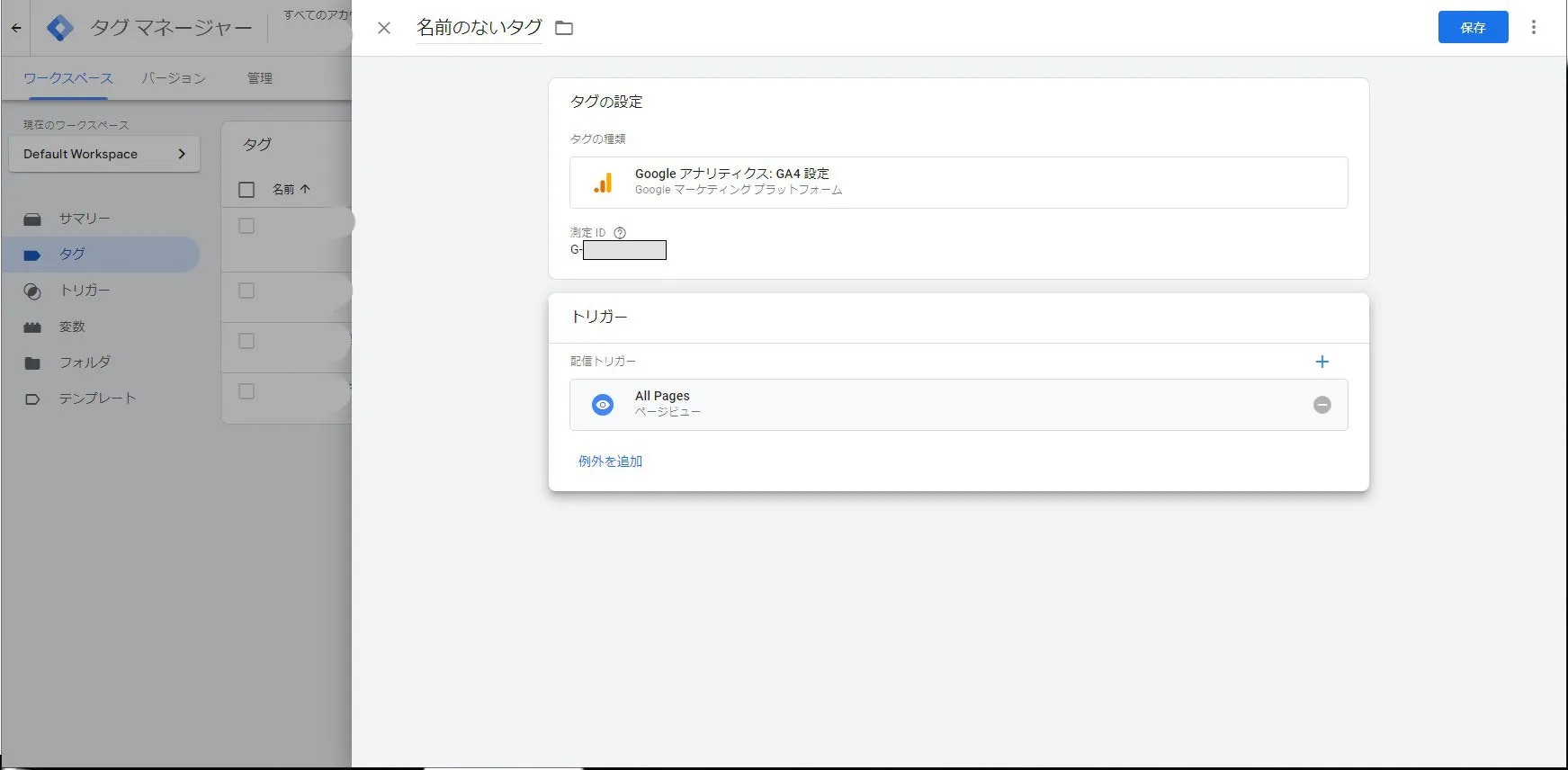Viewport: 1568px width, 770px height.
Task: Open サマリー in the sidebar
Action: click(101, 219)
